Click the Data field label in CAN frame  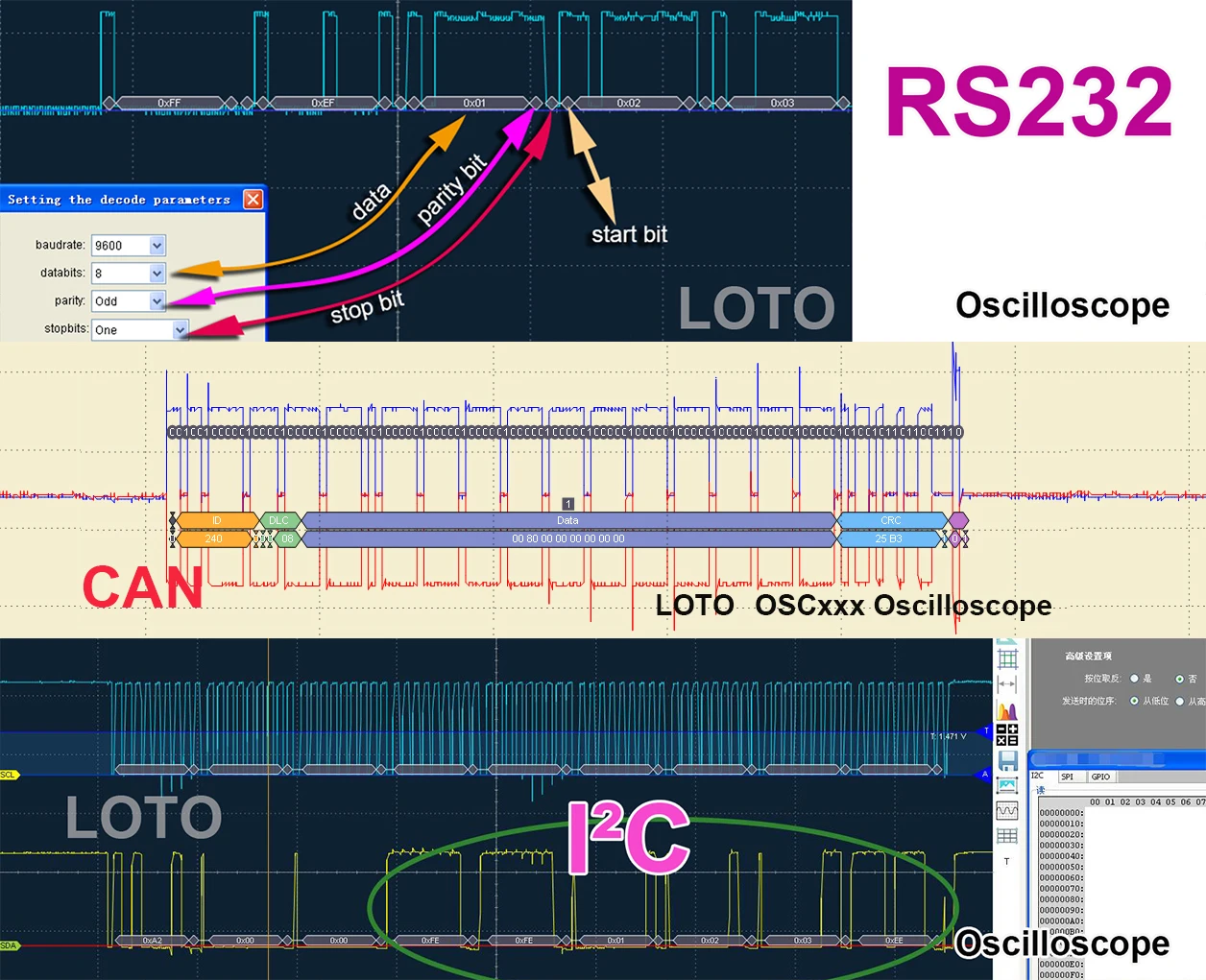568,520
